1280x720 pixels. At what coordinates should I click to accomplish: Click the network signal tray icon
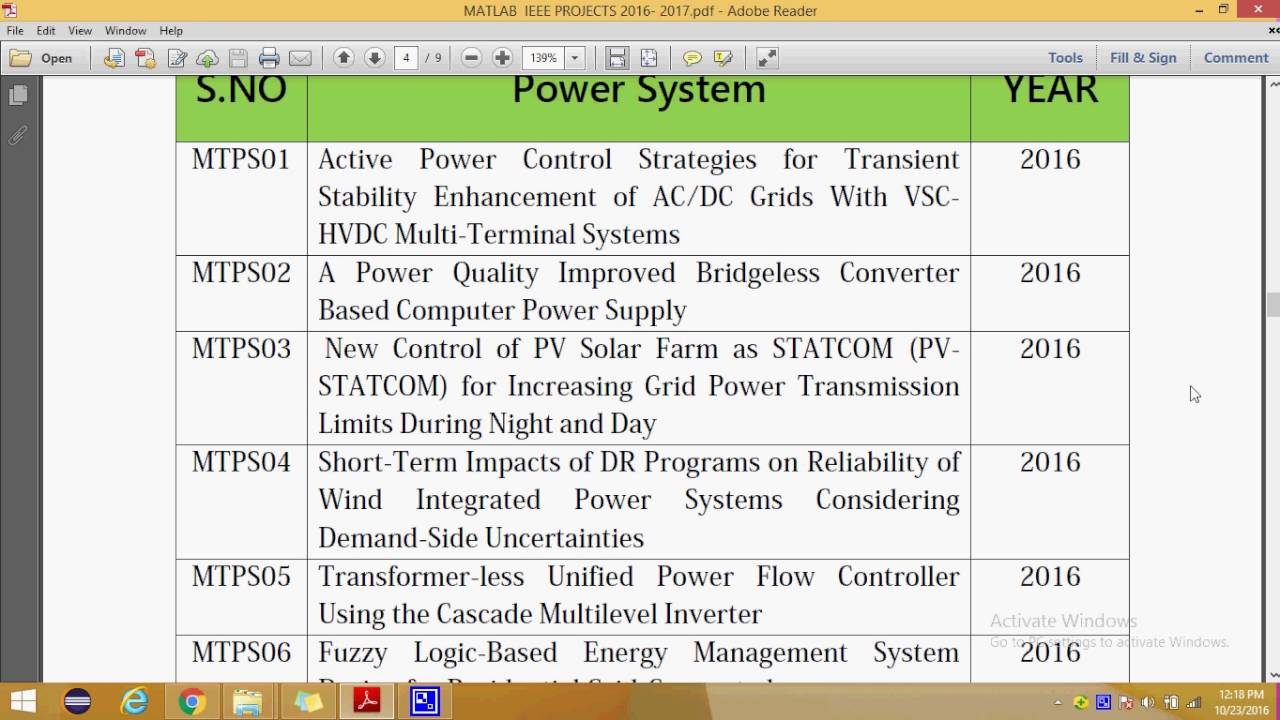(x=1193, y=702)
